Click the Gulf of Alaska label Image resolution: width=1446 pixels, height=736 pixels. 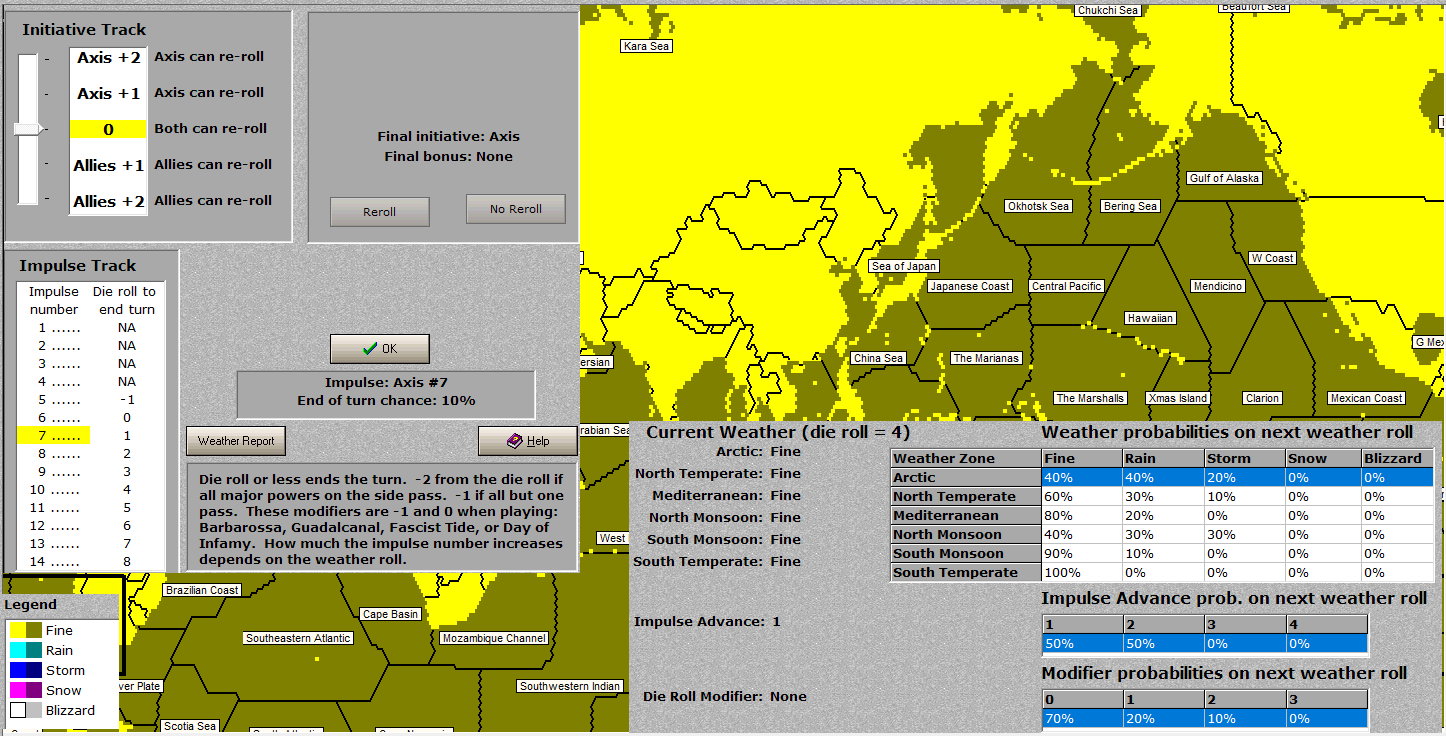point(1224,178)
